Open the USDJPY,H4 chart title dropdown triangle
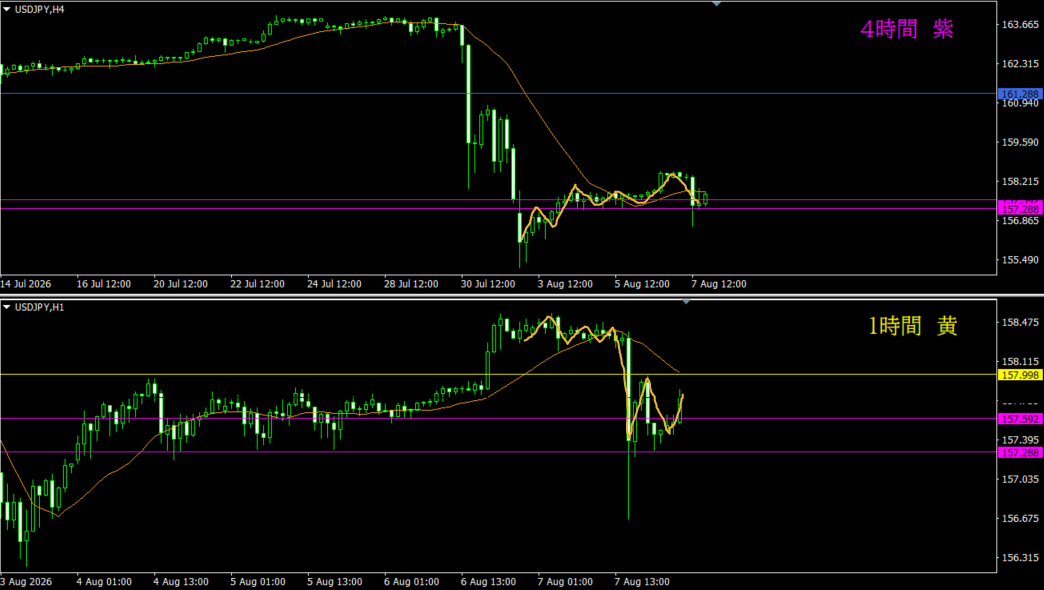The height and width of the screenshot is (590, 1044). (7, 9)
